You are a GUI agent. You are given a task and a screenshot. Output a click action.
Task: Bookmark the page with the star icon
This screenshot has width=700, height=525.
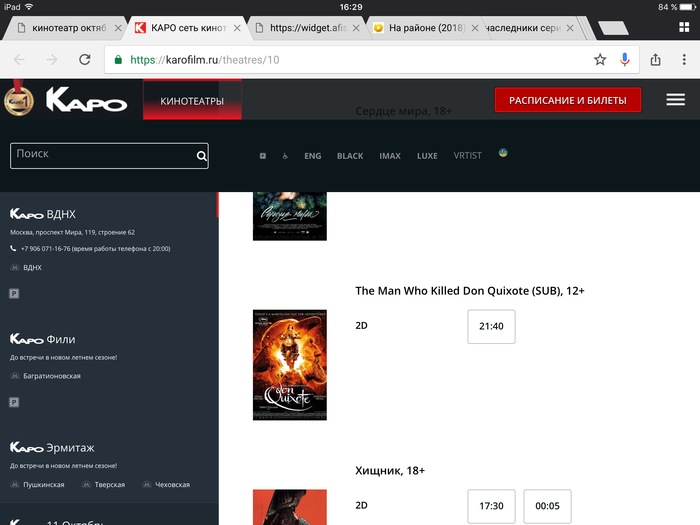coord(599,60)
